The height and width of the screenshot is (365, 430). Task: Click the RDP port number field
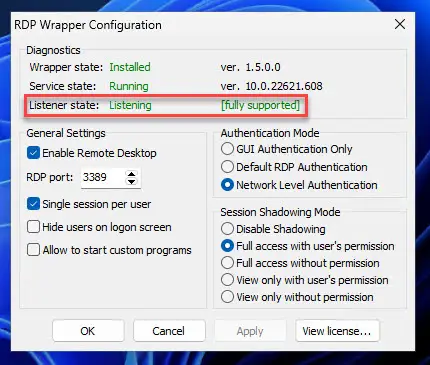click(103, 177)
